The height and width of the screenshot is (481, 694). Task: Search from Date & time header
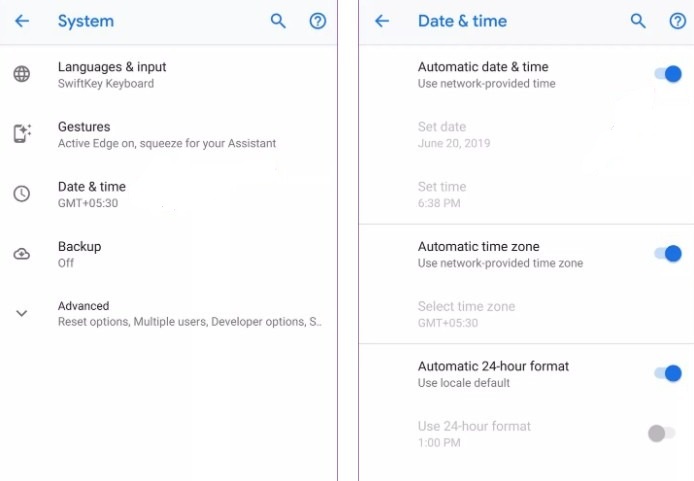(x=638, y=21)
